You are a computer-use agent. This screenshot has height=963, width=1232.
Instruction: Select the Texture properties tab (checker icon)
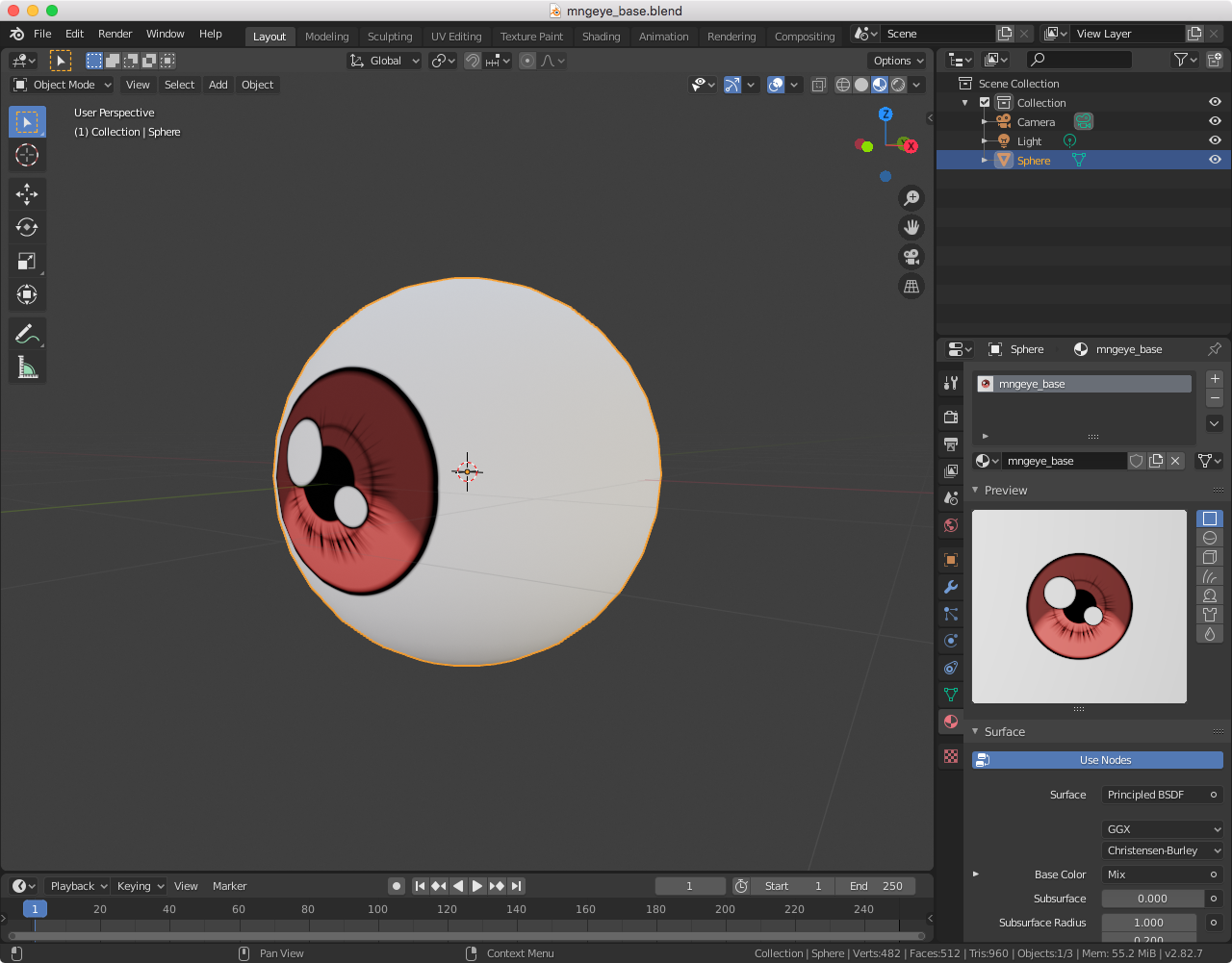(x=951, y=756)
